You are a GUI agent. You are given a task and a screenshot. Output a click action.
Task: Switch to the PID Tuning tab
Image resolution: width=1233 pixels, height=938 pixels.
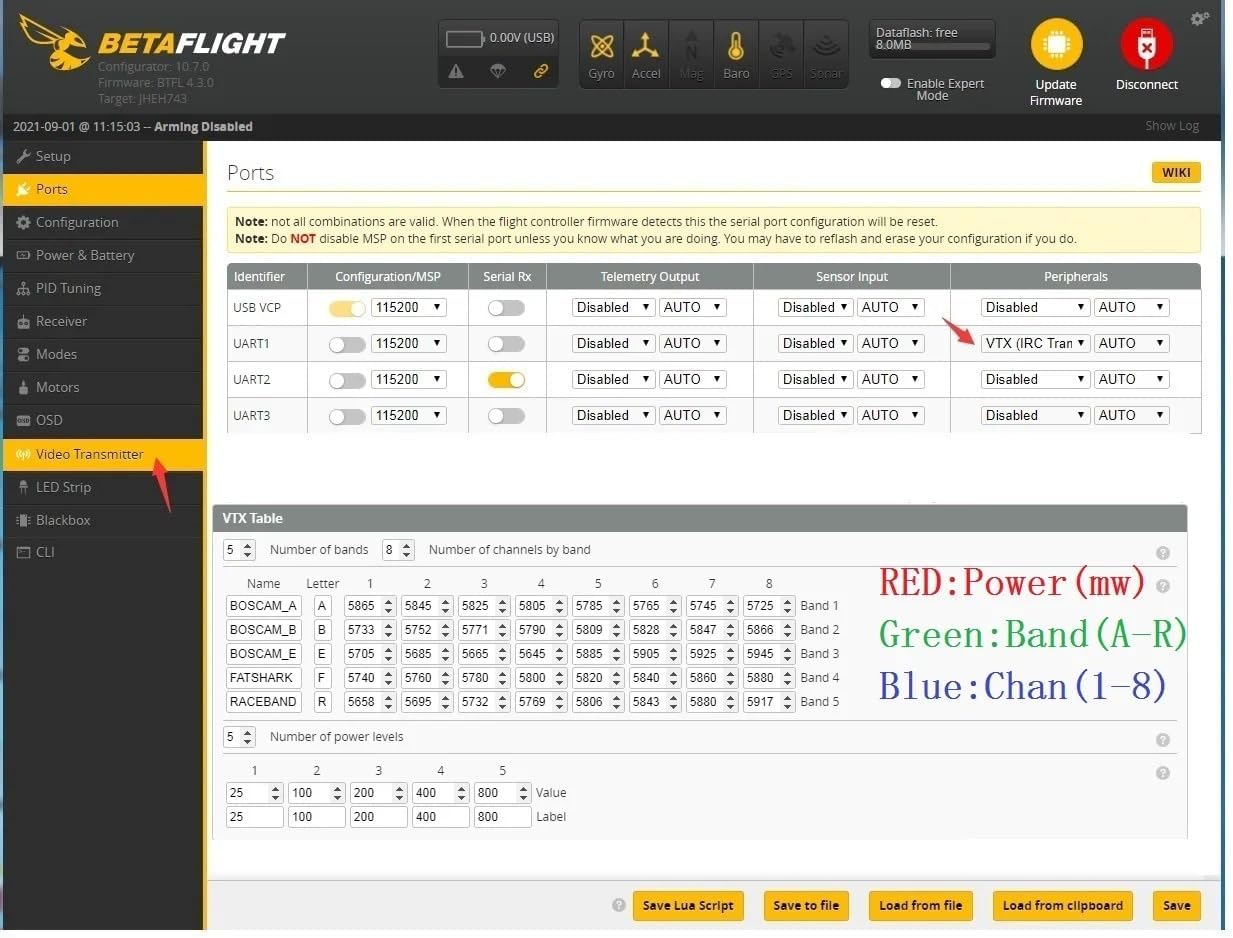click(68, 288)
